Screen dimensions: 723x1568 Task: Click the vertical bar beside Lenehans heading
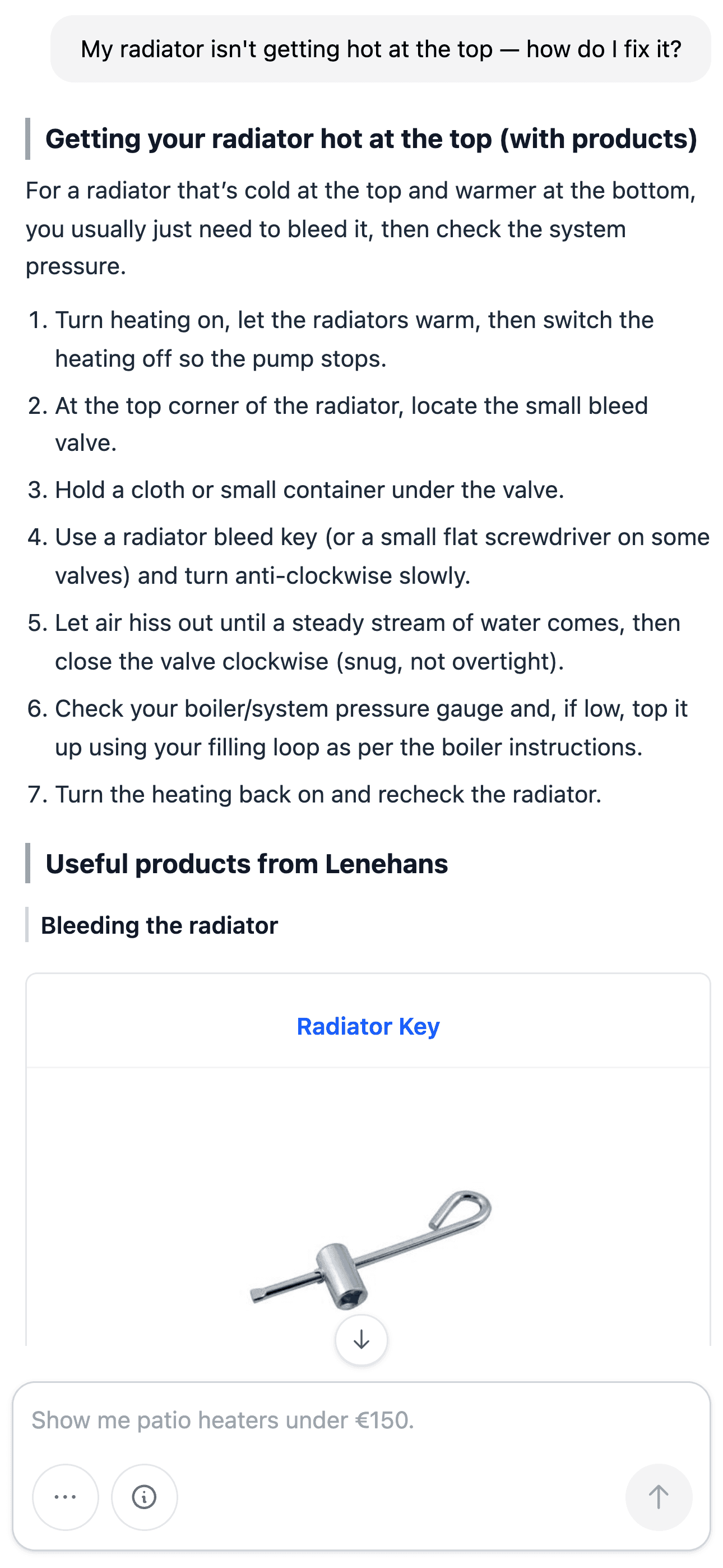(28, 863)
